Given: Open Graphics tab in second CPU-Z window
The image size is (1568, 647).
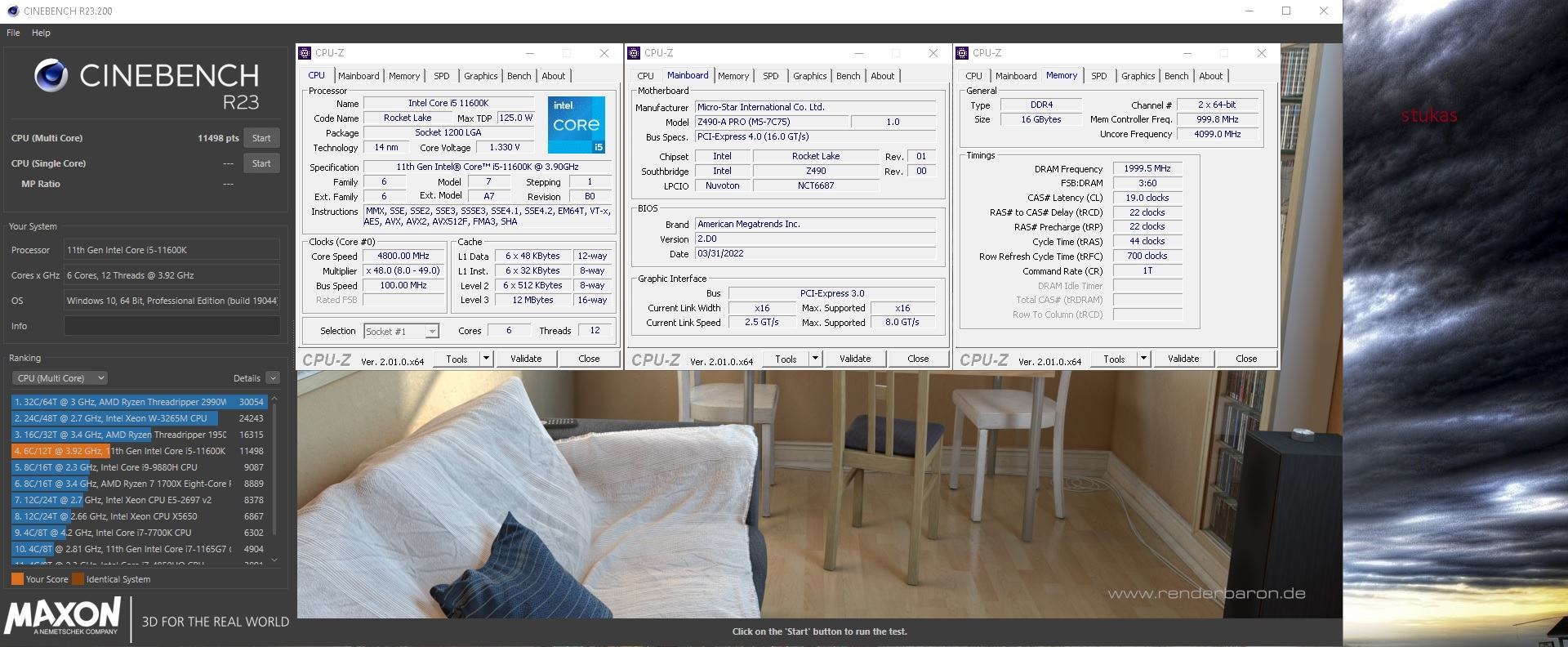Looking at the screenshot, I should [810, 76].
